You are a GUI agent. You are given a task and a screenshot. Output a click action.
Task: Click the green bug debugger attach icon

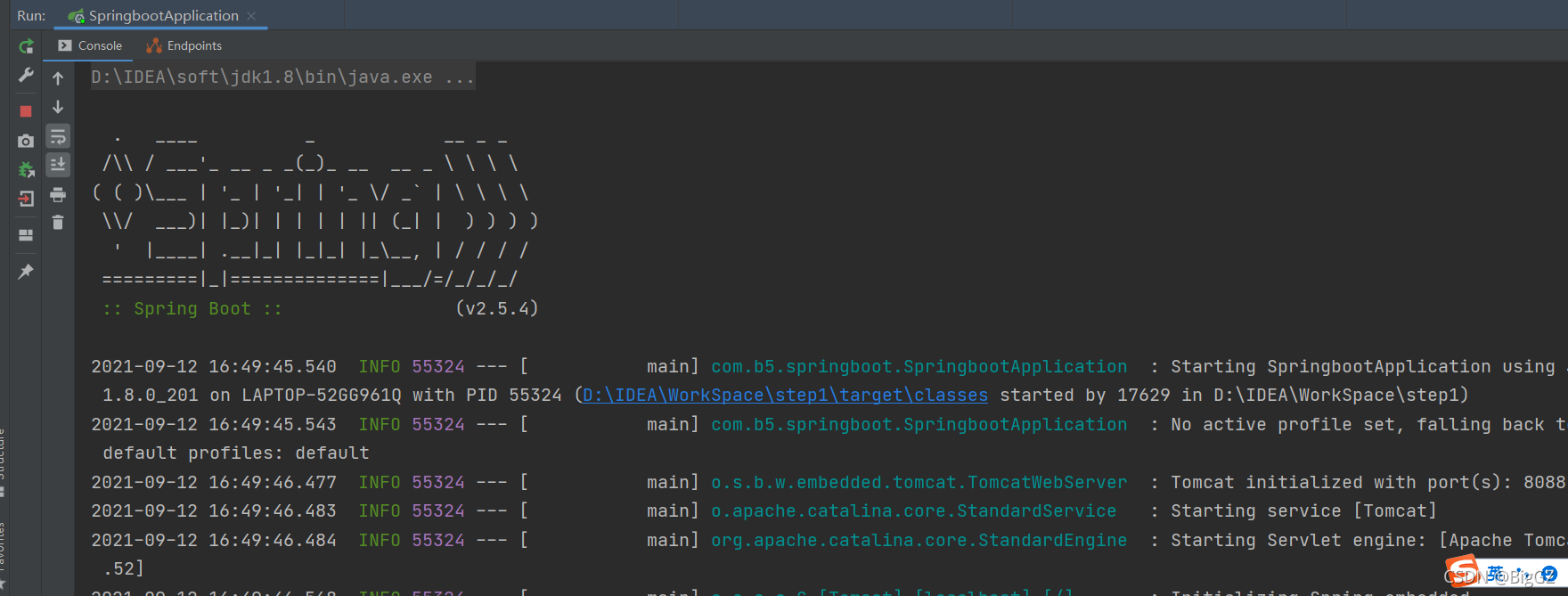click(x=26, y=169)
